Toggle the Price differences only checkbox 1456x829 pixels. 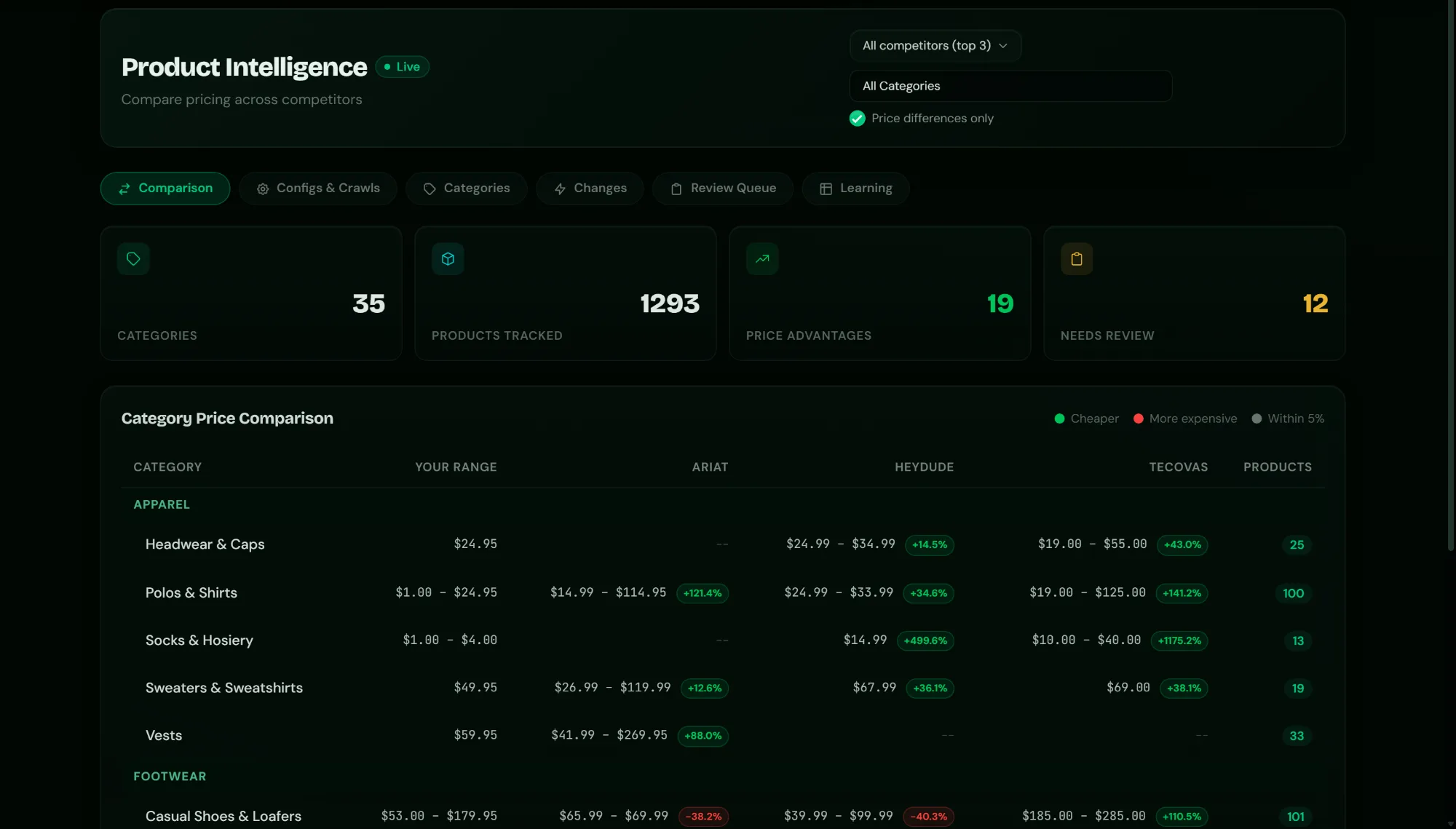coord(857,119)
